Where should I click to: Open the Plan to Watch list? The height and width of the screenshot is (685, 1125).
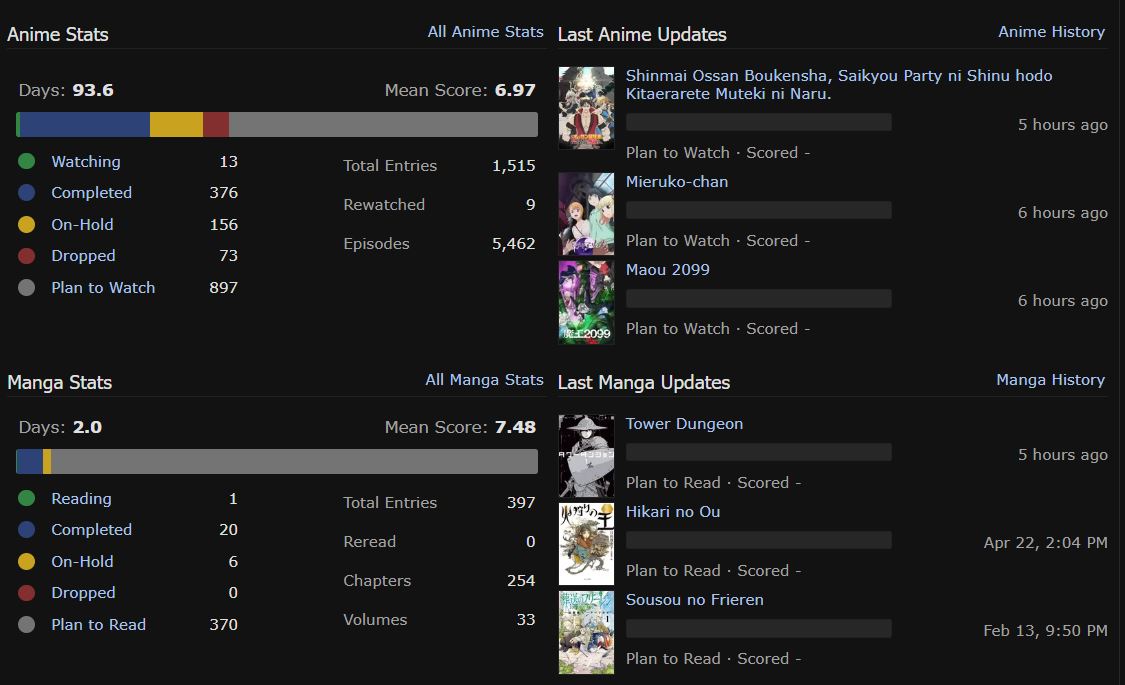[103, 288]
